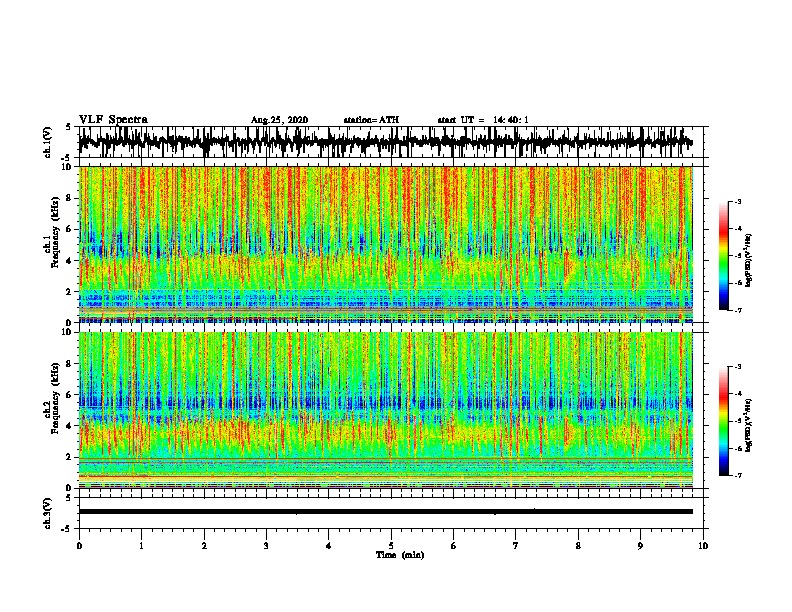Select the ch.1 spectrogram color scale bar
Image resolution: width=792 pixels, height=612 pixels.
click(x=723, y=256)
